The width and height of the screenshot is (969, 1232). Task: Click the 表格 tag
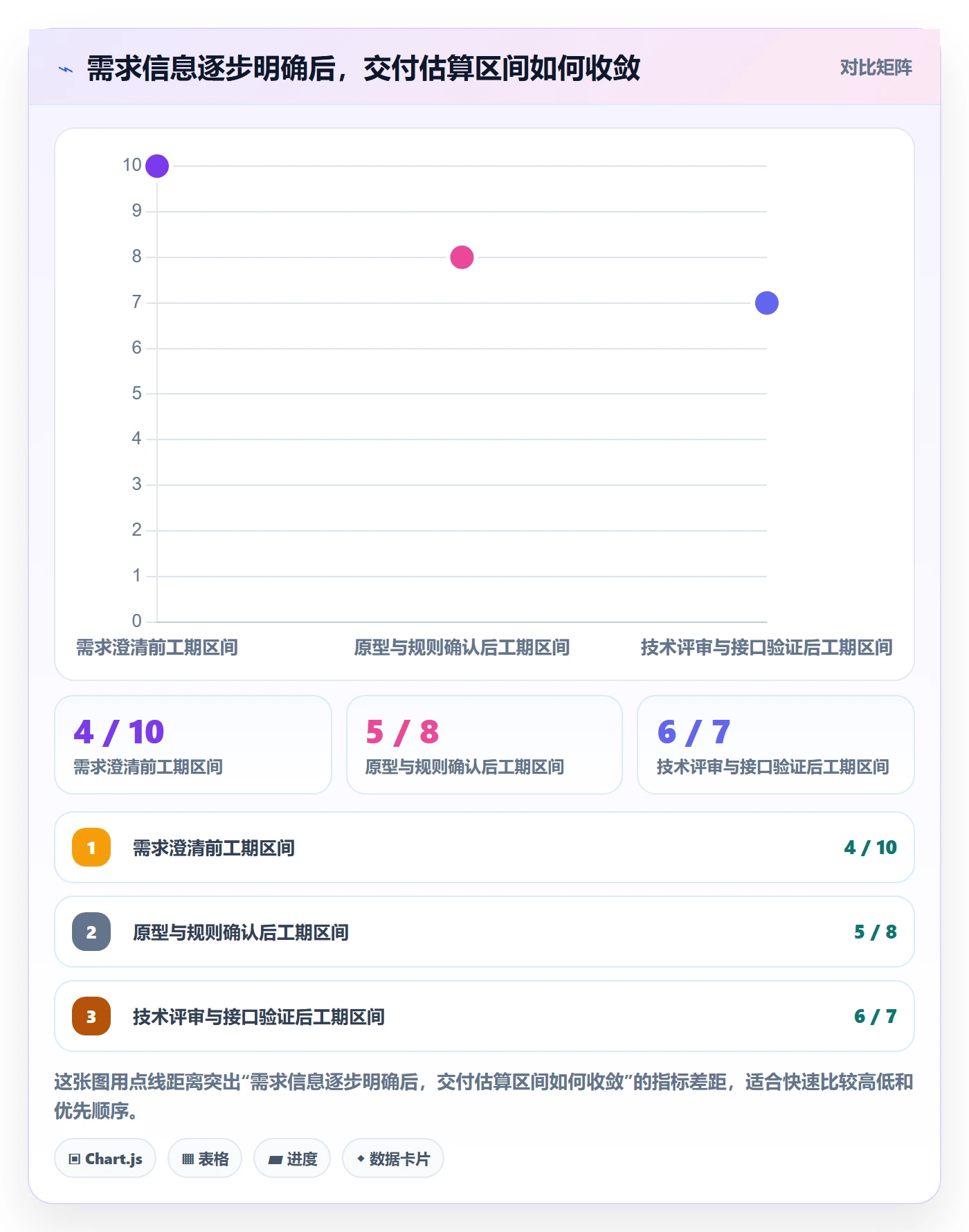pyautogui.click(x=205, y=1158)
